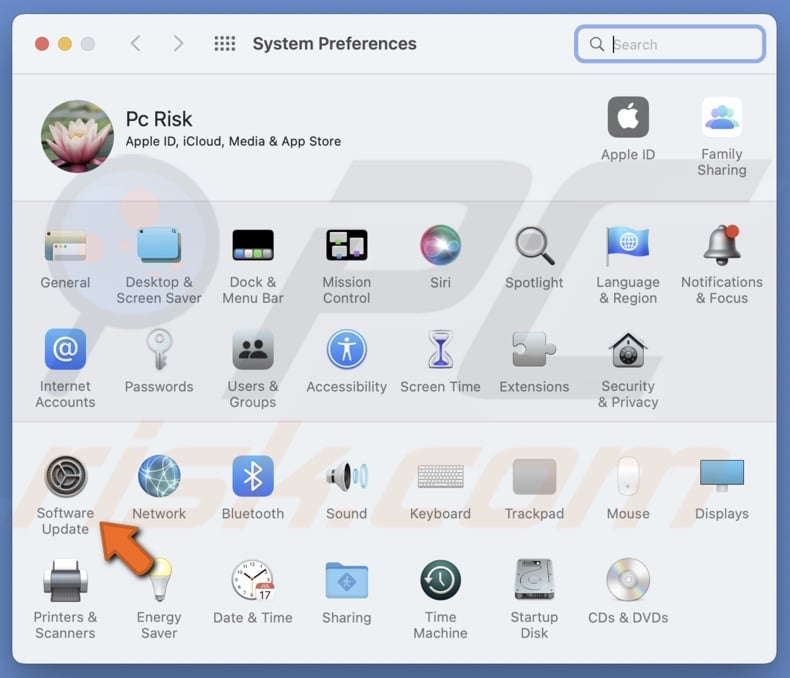This screenshot has height=678, width=790.
Task: Open Keyboard preferences
Action: pos(440,476)
